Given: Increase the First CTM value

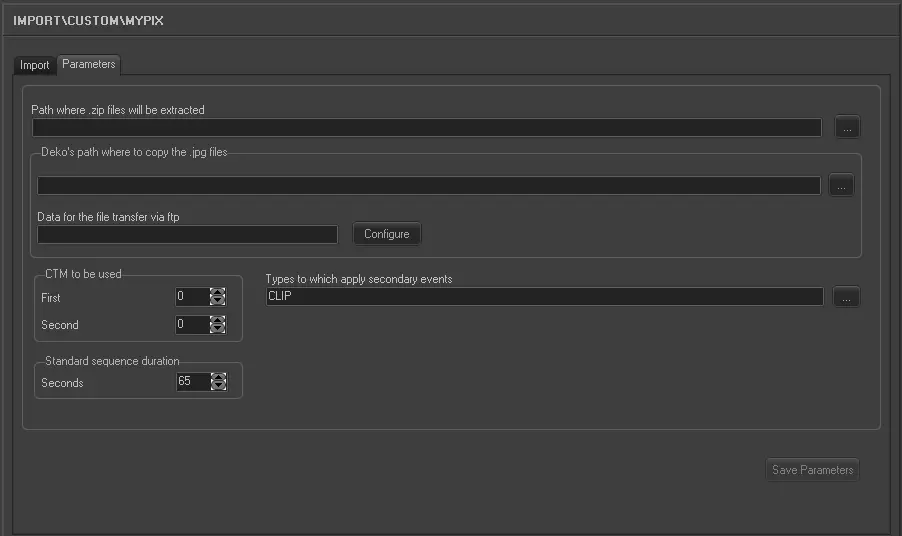Looking at the screenshot, I should click(x=218, y=293).
